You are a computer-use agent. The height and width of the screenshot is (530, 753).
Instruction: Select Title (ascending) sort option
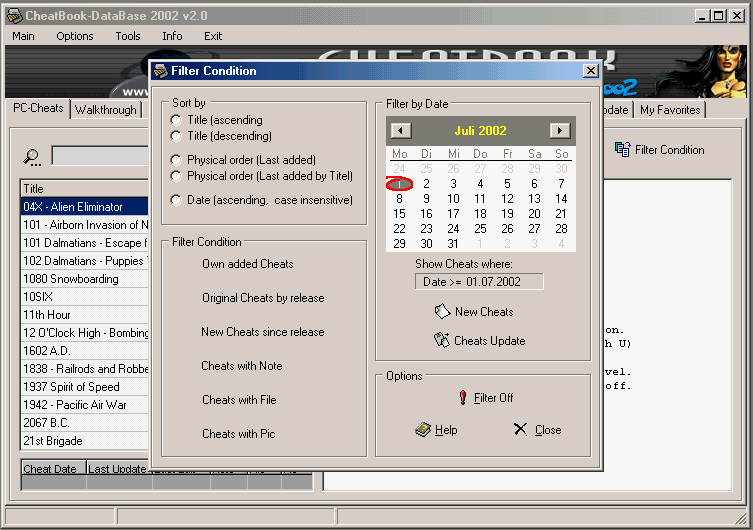[x=176, y=120]
